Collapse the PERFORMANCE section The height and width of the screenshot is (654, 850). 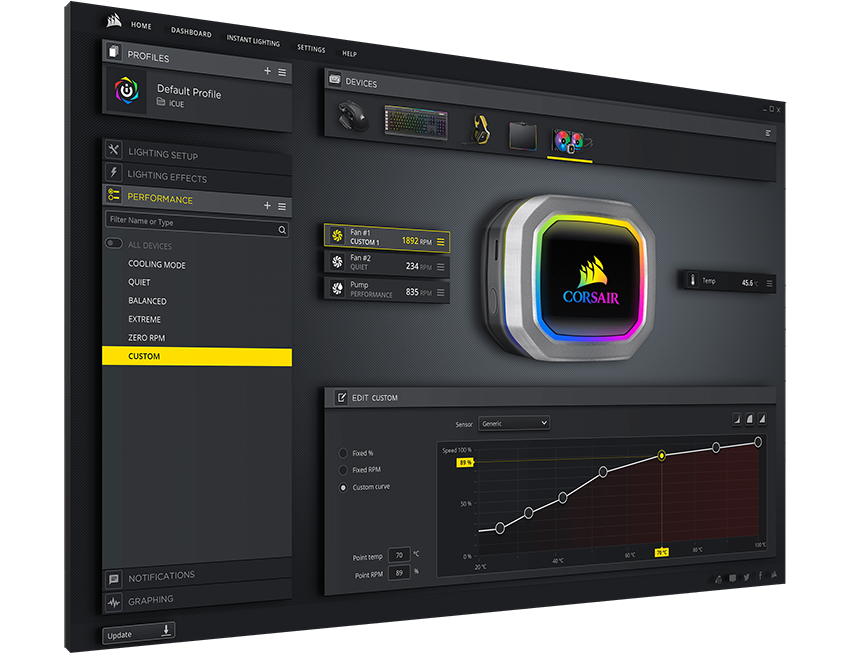click(x=159, y=198)
